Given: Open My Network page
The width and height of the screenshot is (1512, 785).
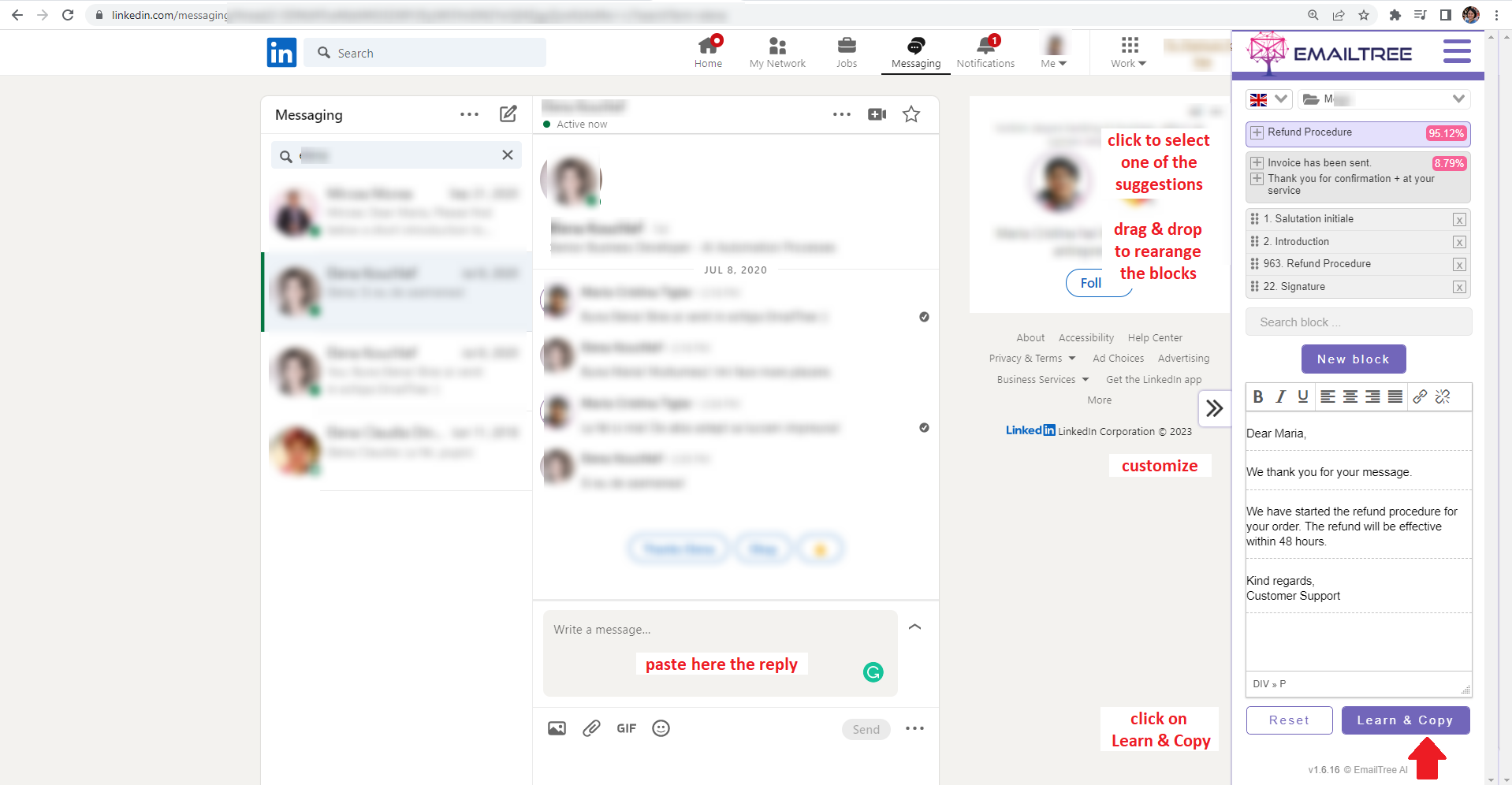Looking at the screenshot, I should 777,52.
